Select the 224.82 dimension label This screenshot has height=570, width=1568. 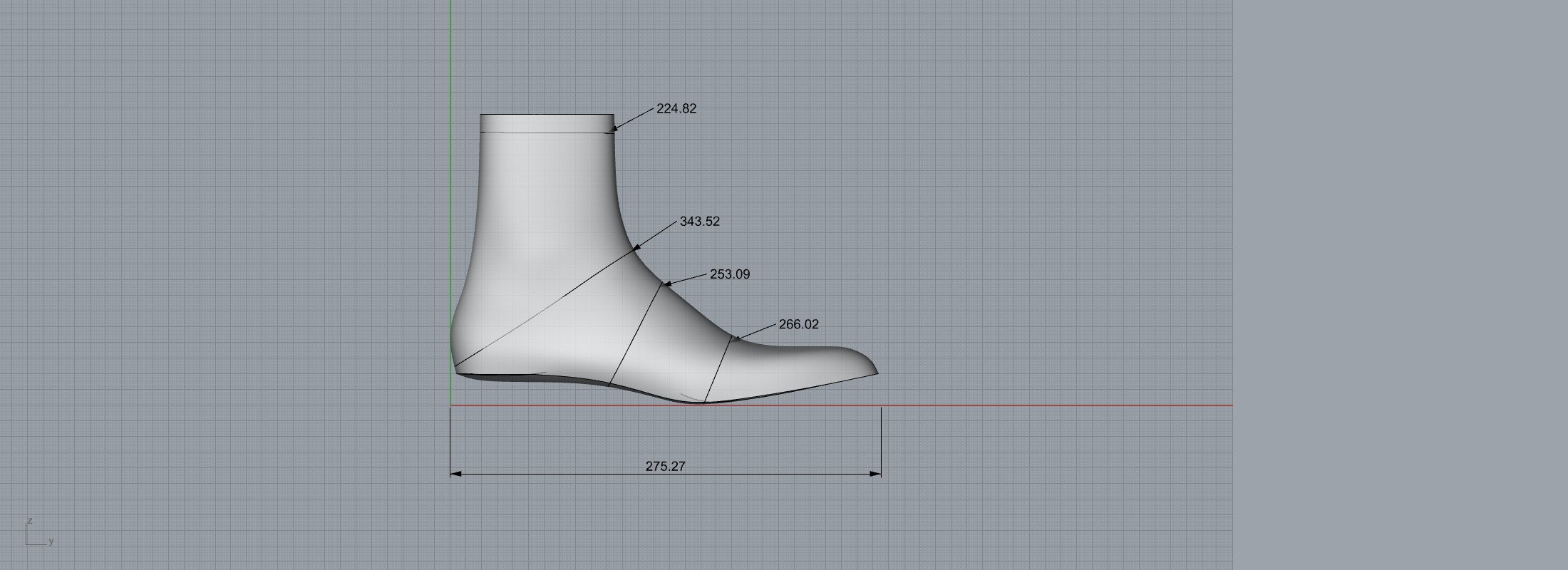pyautogui.click(x=676, y=108)
